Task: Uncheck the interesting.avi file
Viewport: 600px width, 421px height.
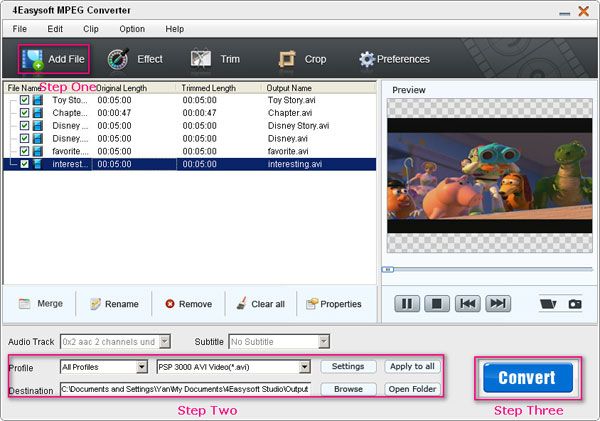Action: pyautogui.click(x=24, y=164)
